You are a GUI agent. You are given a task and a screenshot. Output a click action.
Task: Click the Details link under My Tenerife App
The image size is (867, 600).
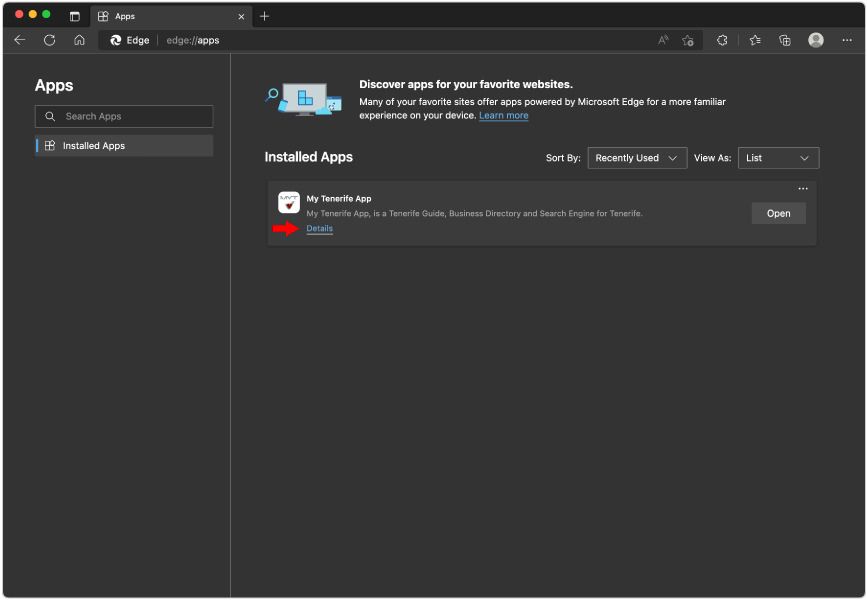click(x=318, y=228)
